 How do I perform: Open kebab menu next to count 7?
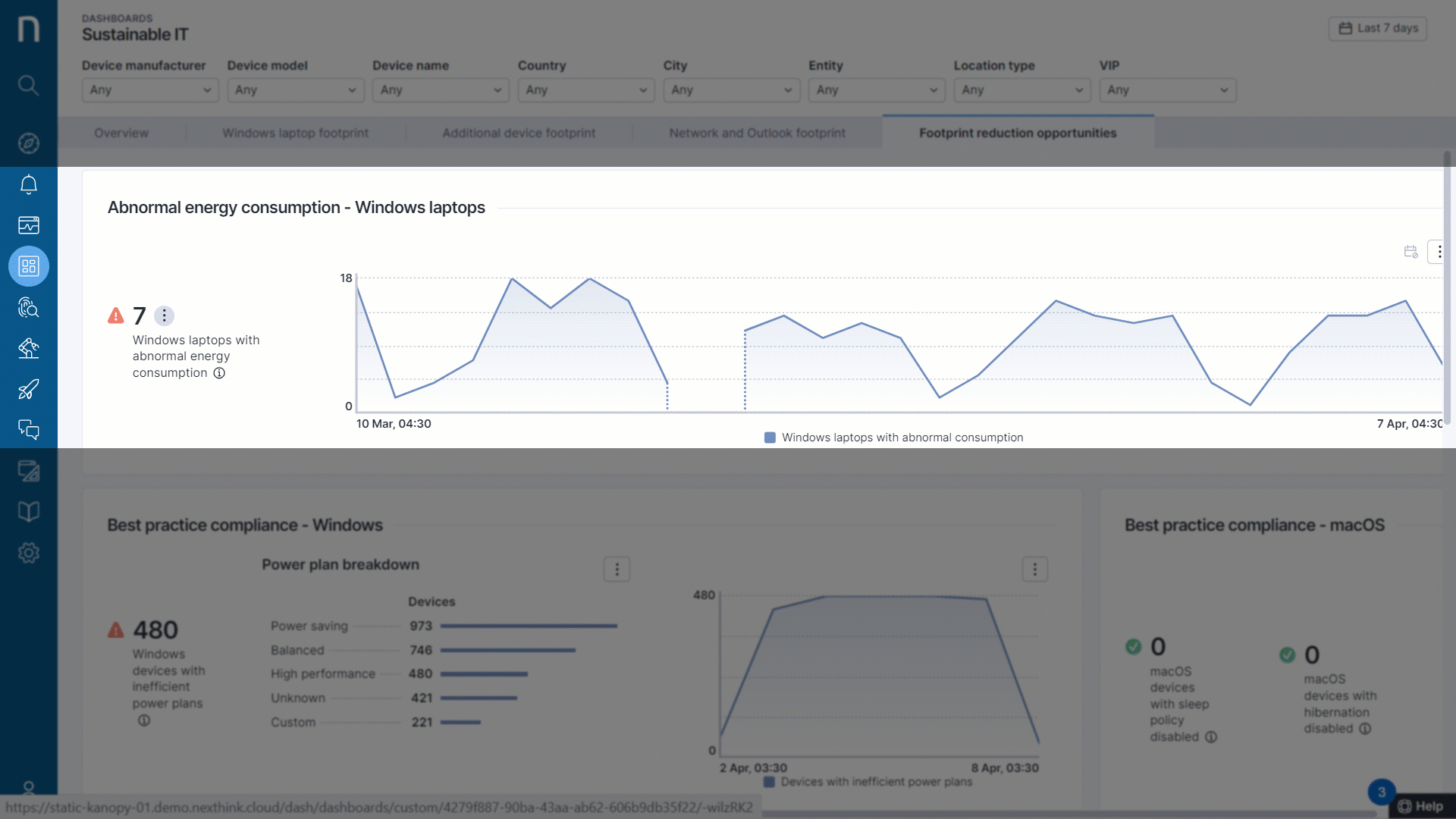[164, 315]
